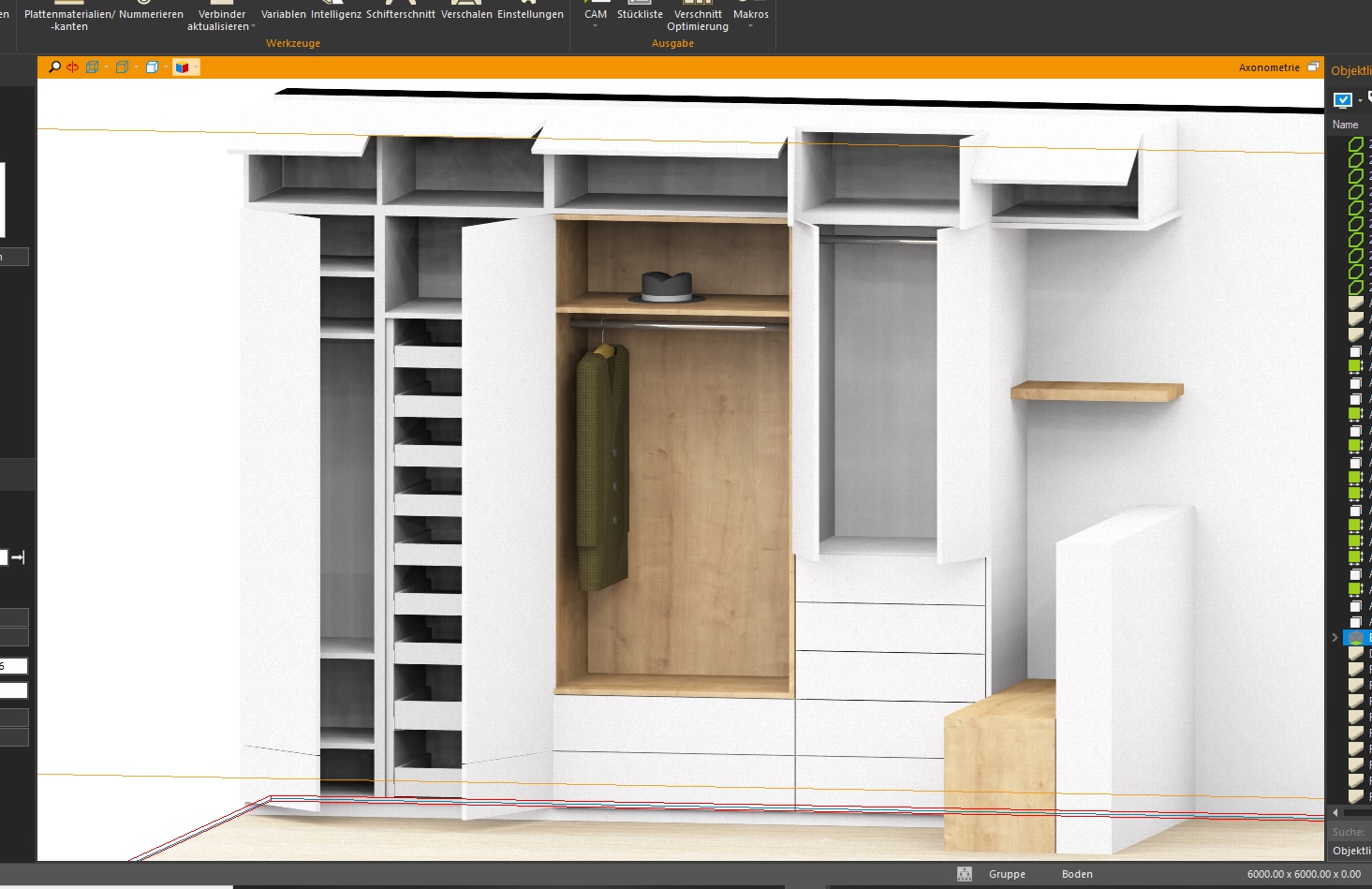Click the red mirror/rotate view icon
This screenshot has height=889, width=1372.
(x=72, y=67)
